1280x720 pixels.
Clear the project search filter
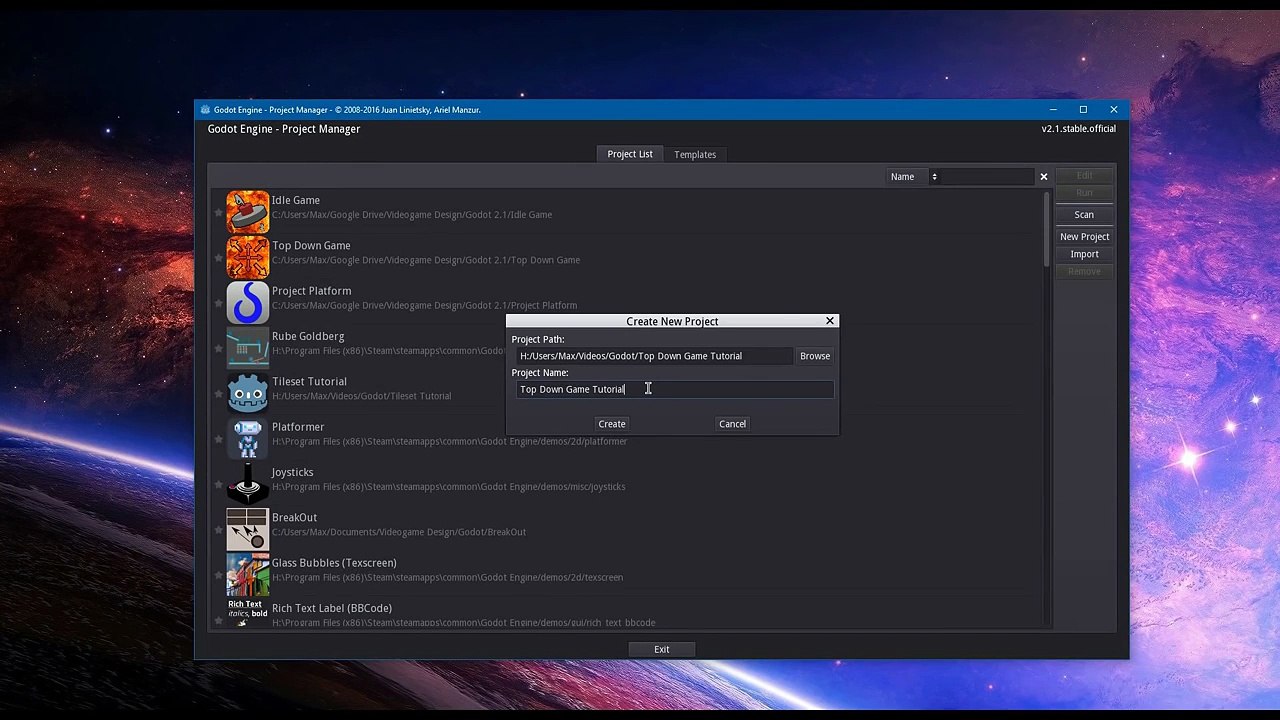(x=1043, y=177)
